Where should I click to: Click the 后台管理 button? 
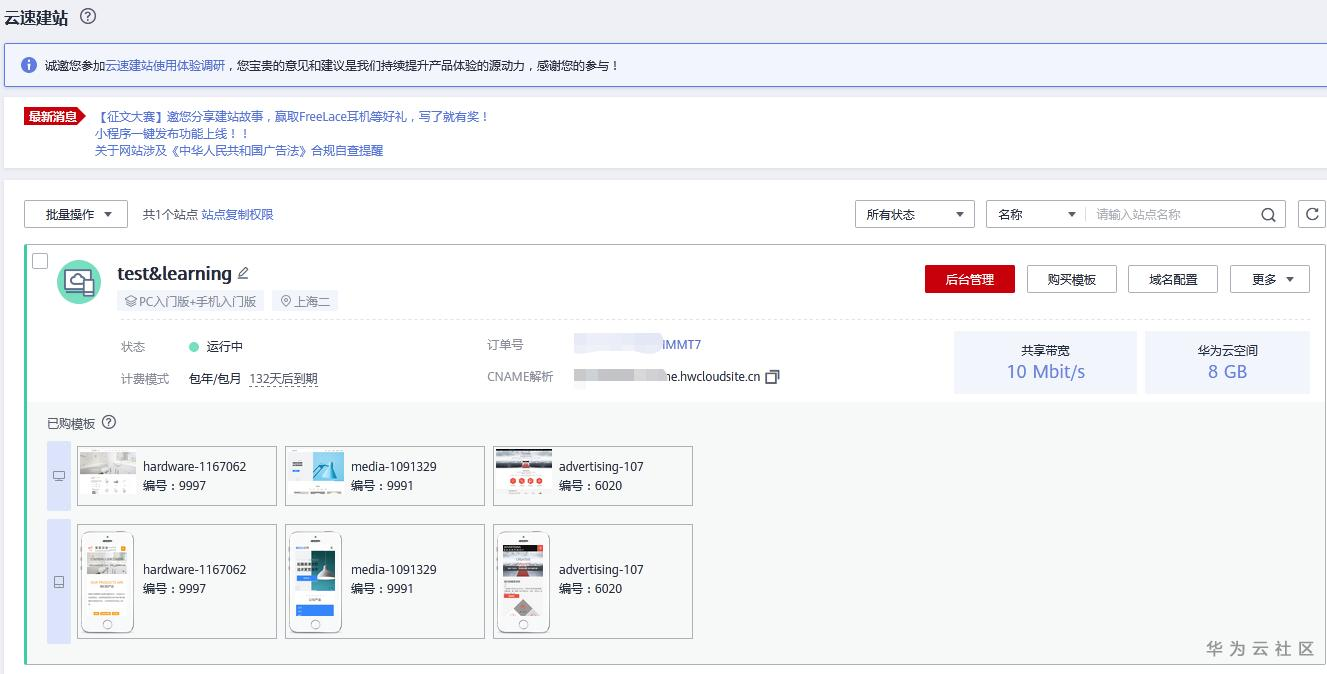click(970, 279)
